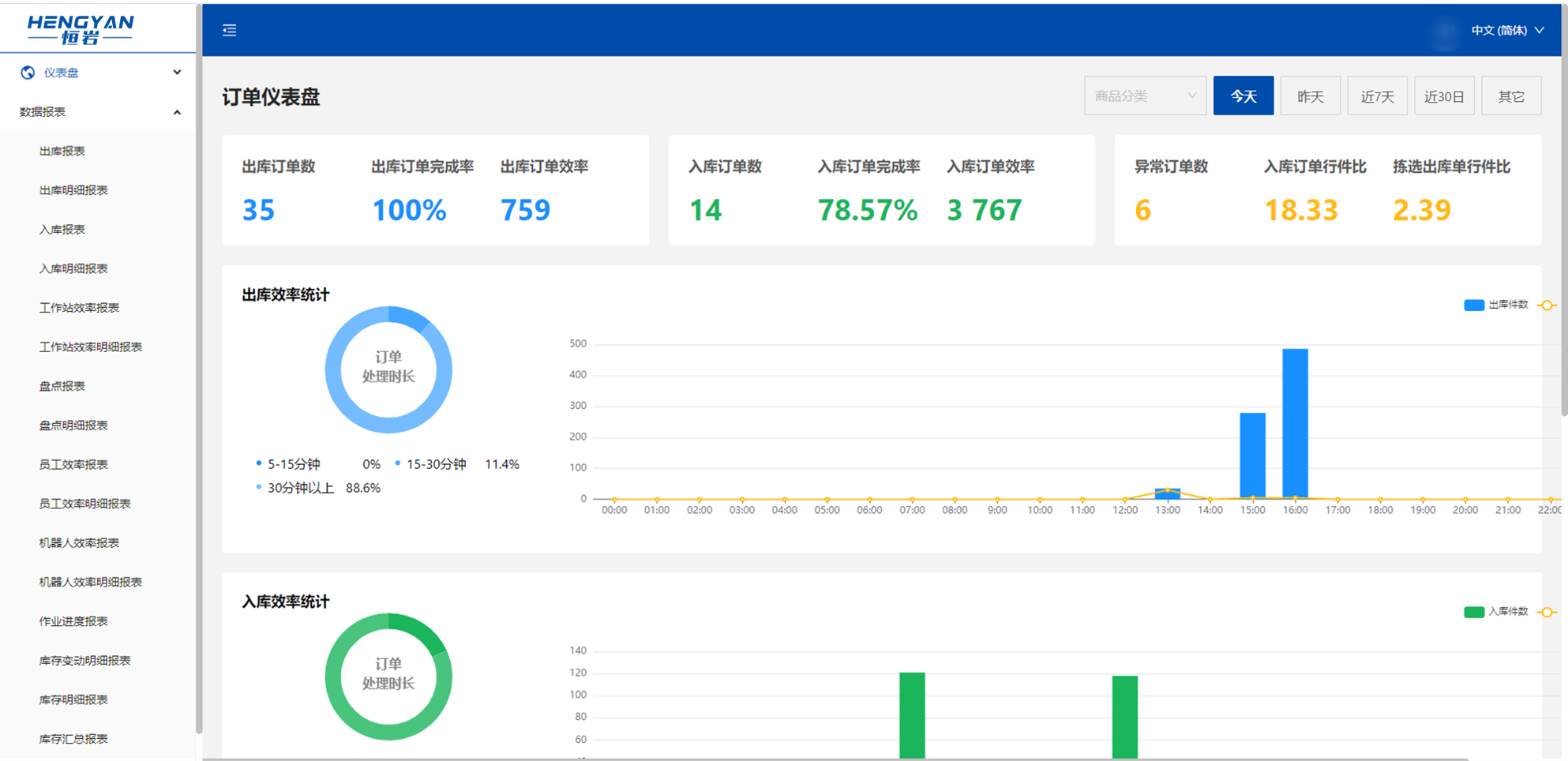Image resolution: width=1568 pixels, height=761 pixels.
Task: Open the HENGYAN 恒岩 logo
Action: [x=81, y=29]
